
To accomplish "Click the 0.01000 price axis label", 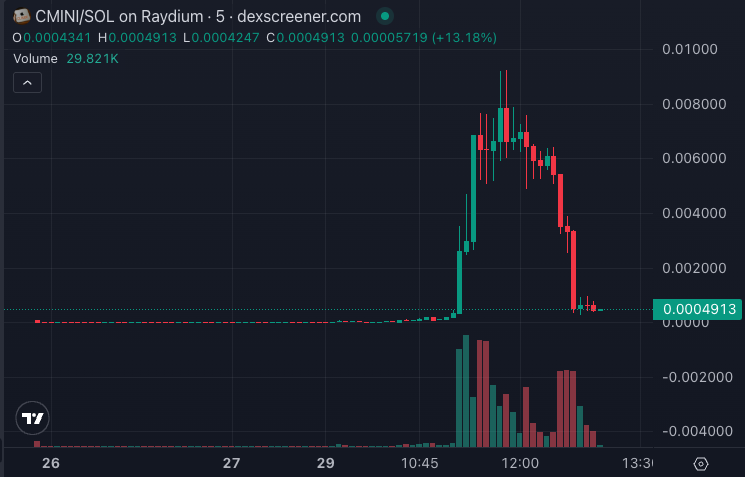I will coord(690,49).
